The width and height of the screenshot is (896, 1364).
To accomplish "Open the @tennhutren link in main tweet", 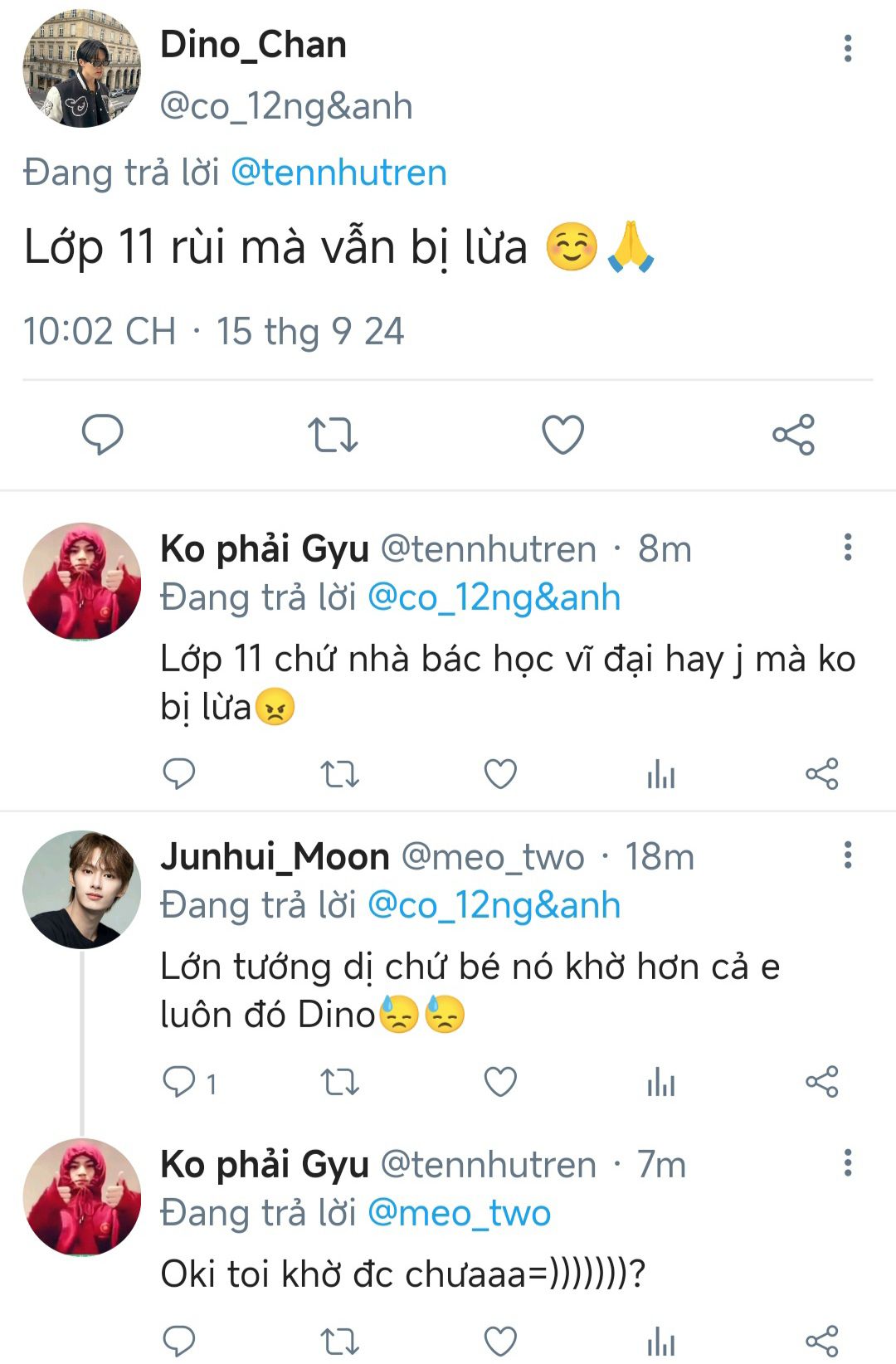I will pos(338,173).
